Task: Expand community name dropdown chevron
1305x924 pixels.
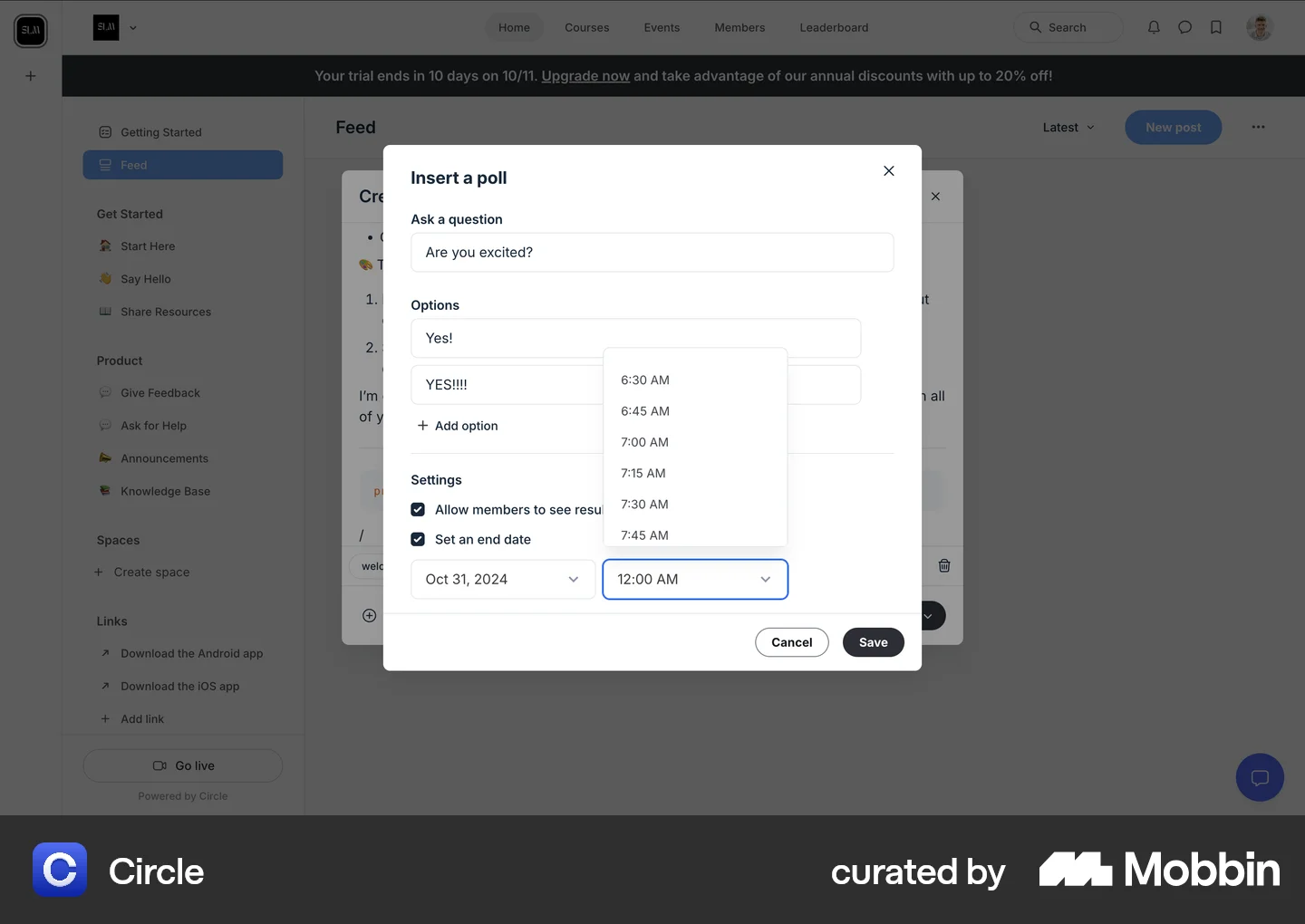Action: (133, 27)
